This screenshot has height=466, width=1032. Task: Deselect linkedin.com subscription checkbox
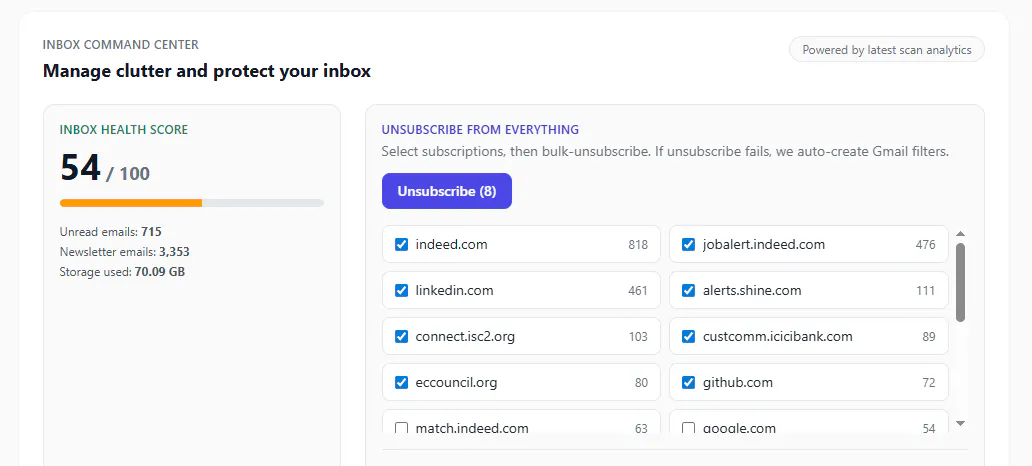[401, 290]
